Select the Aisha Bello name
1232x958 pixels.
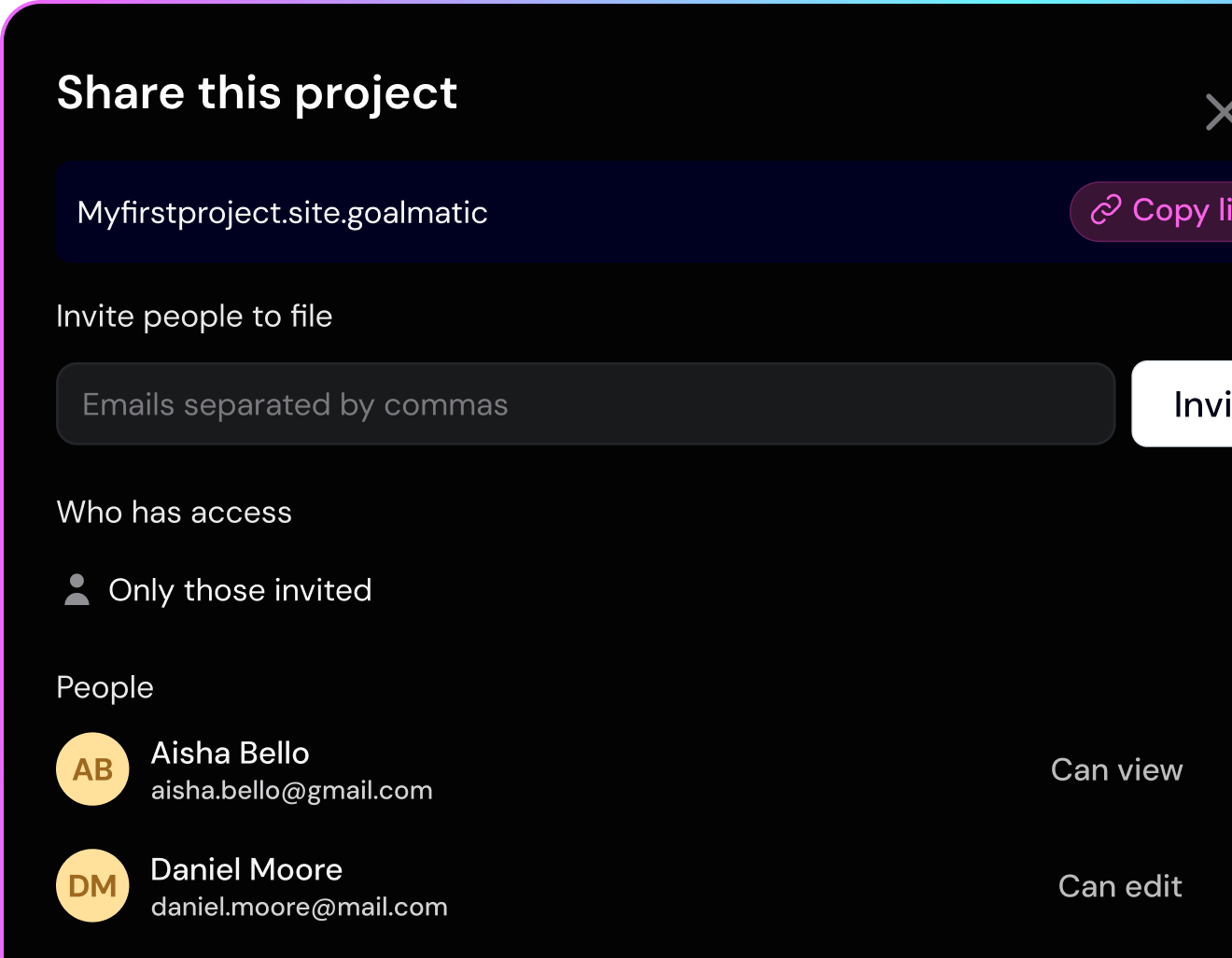(x=230, y=753)
